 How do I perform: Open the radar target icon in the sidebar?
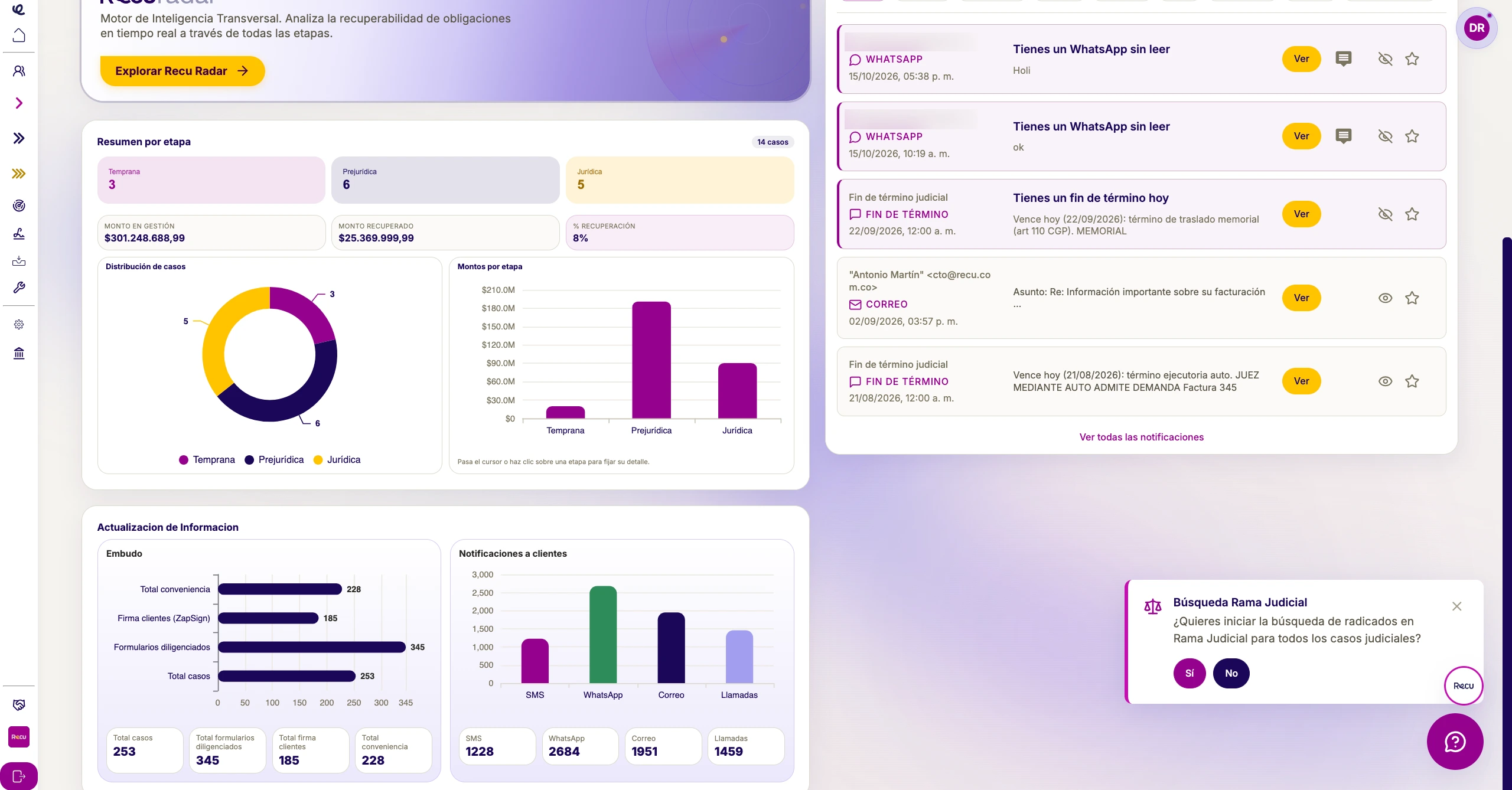(x=19, y=205)
